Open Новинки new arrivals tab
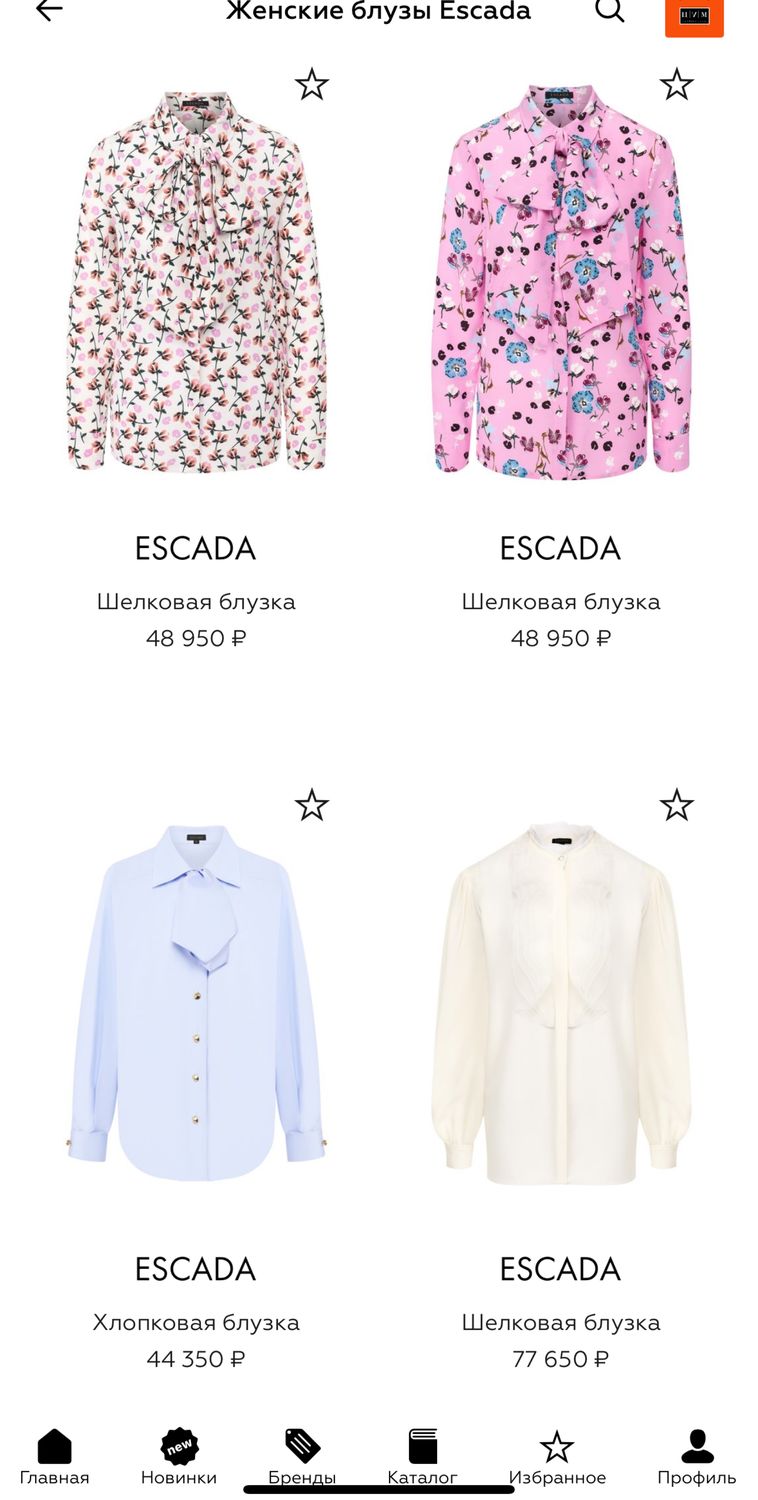This screenshot has height=1500, width=758. [x=179, y=1457]
